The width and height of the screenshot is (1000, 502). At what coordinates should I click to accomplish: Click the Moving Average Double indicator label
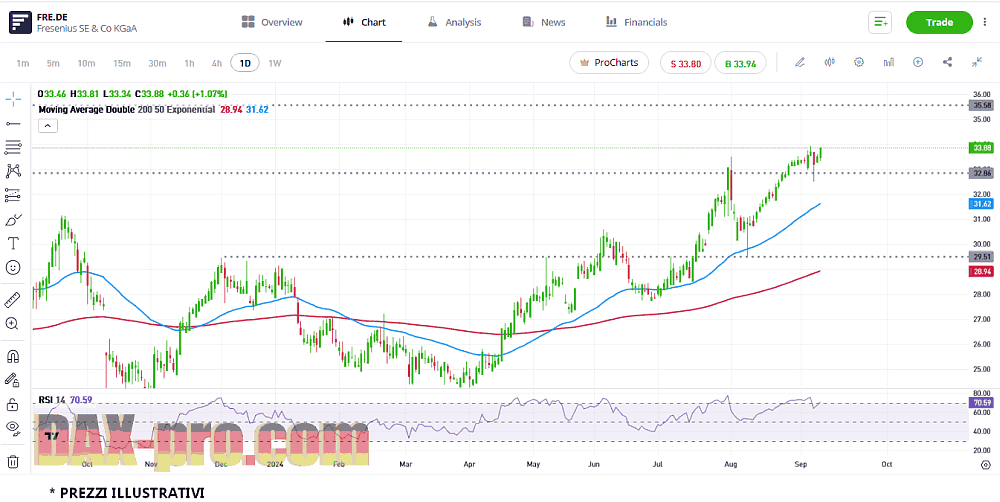pos(85,110)
